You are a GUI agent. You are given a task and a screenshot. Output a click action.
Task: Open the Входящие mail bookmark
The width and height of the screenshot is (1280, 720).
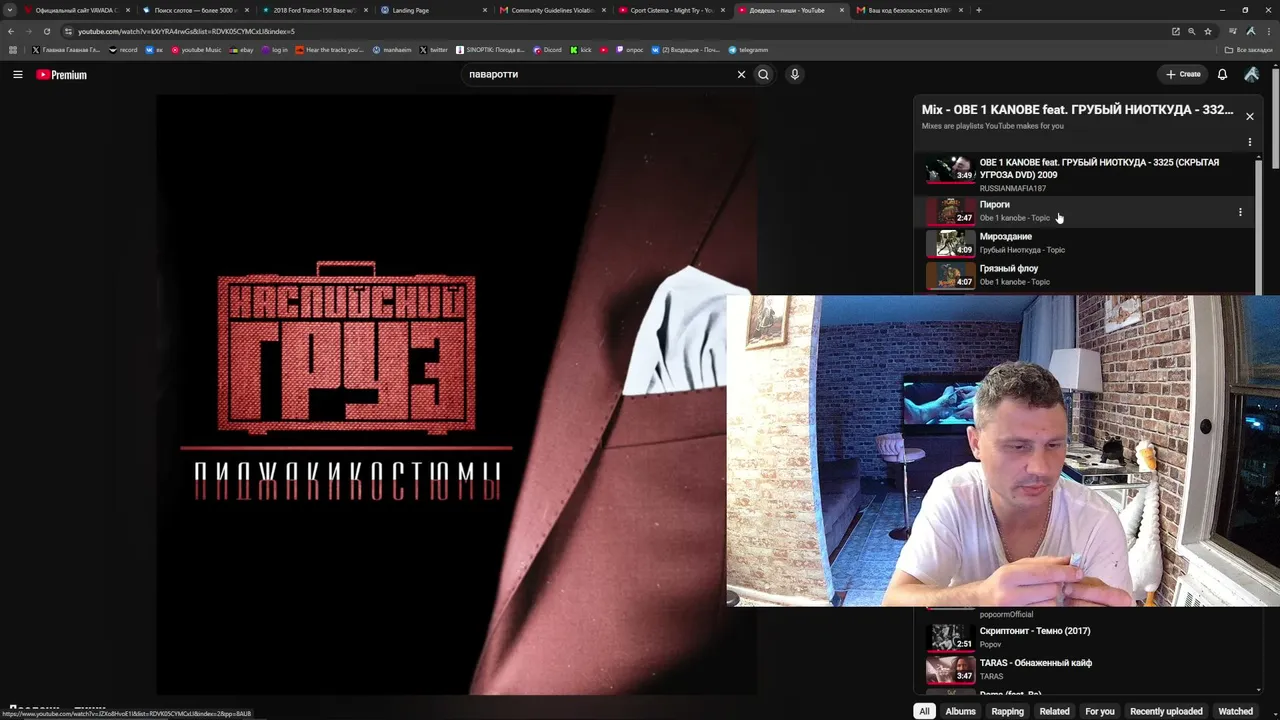pyautogui.click(x=685, y=50)
